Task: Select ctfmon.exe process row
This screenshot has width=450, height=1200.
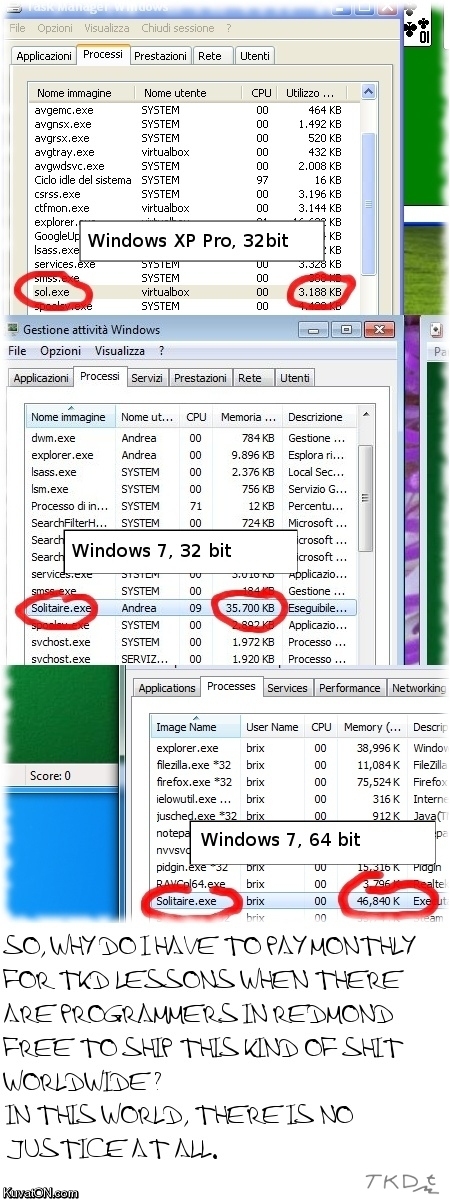Action: (x=195, y=208)
